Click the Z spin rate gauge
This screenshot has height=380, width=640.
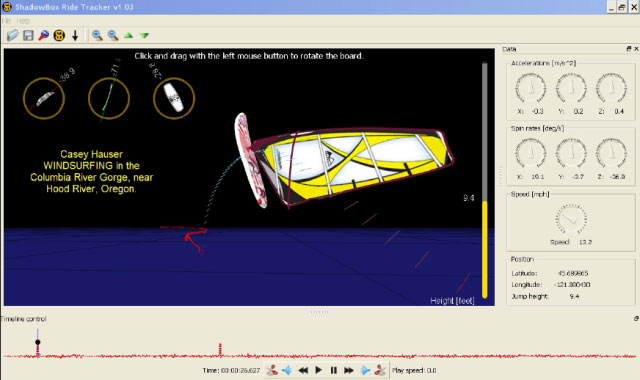click(611, 153)
